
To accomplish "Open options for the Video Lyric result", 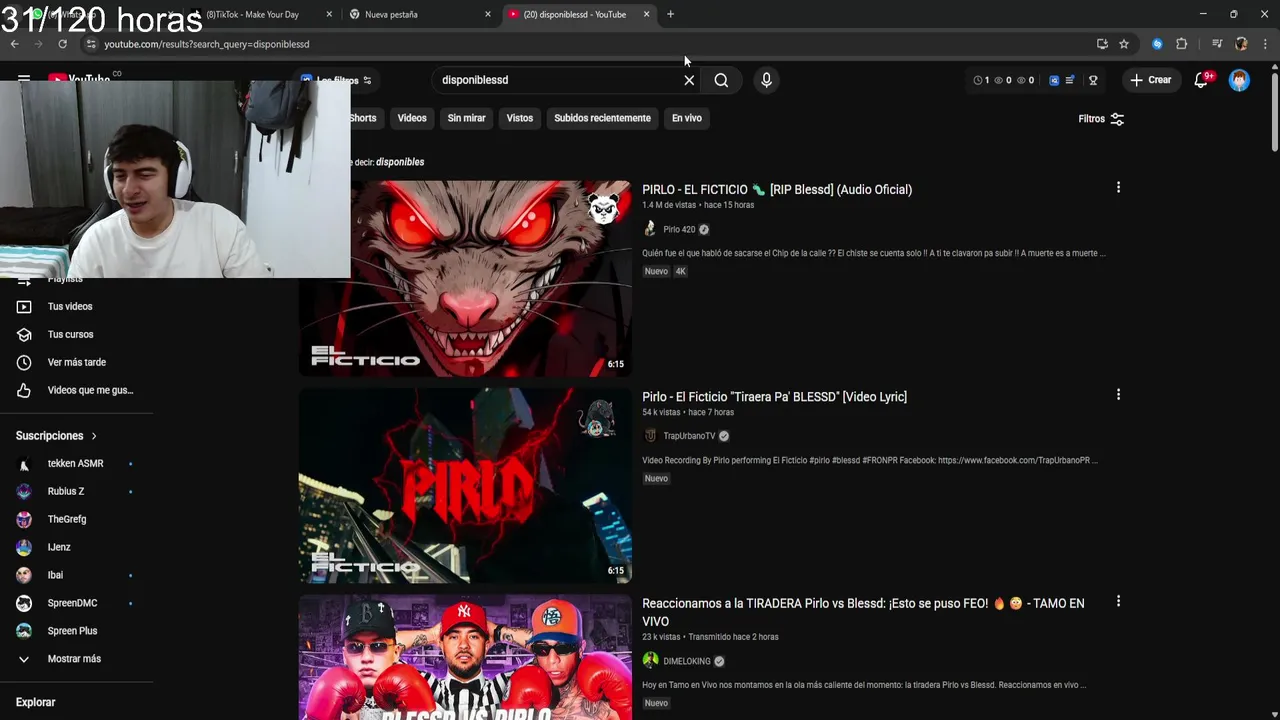I will point(1118,395).
